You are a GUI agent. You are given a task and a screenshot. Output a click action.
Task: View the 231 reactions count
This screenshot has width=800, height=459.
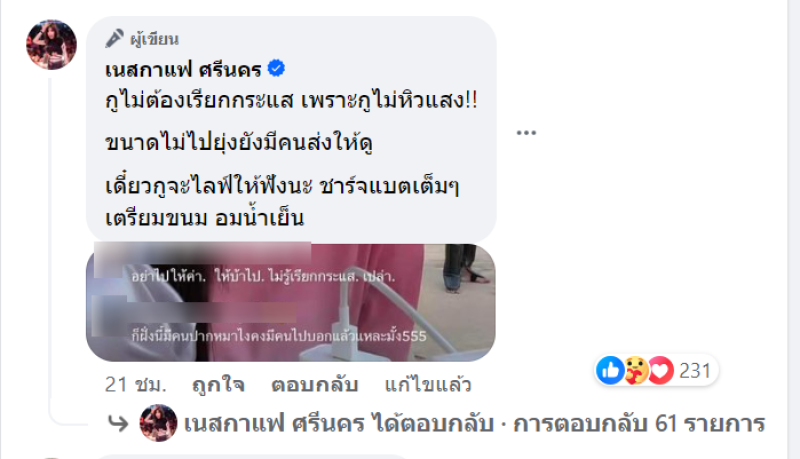[694, 371]
